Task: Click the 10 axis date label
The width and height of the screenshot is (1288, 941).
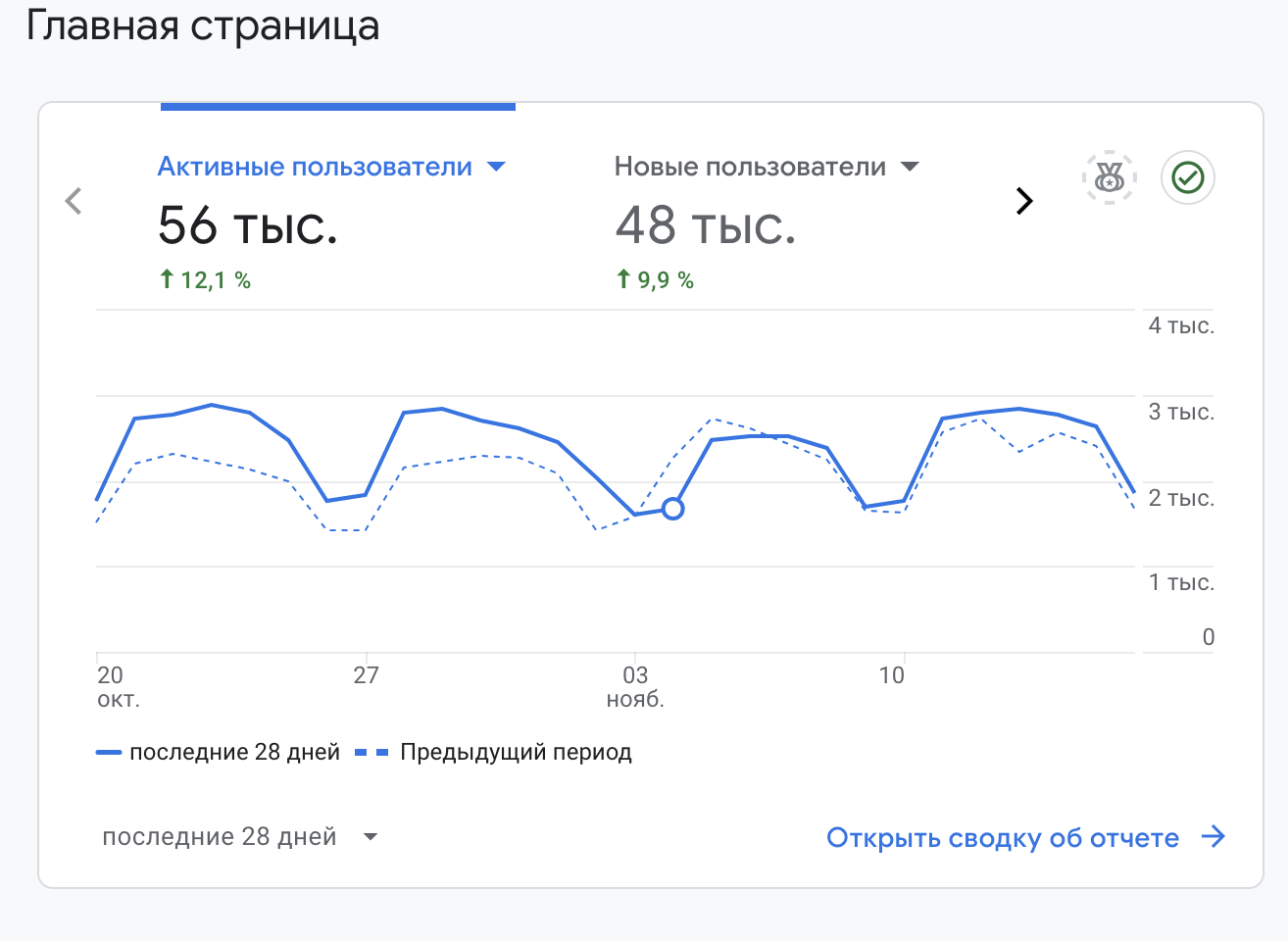Action: point(891,674)
